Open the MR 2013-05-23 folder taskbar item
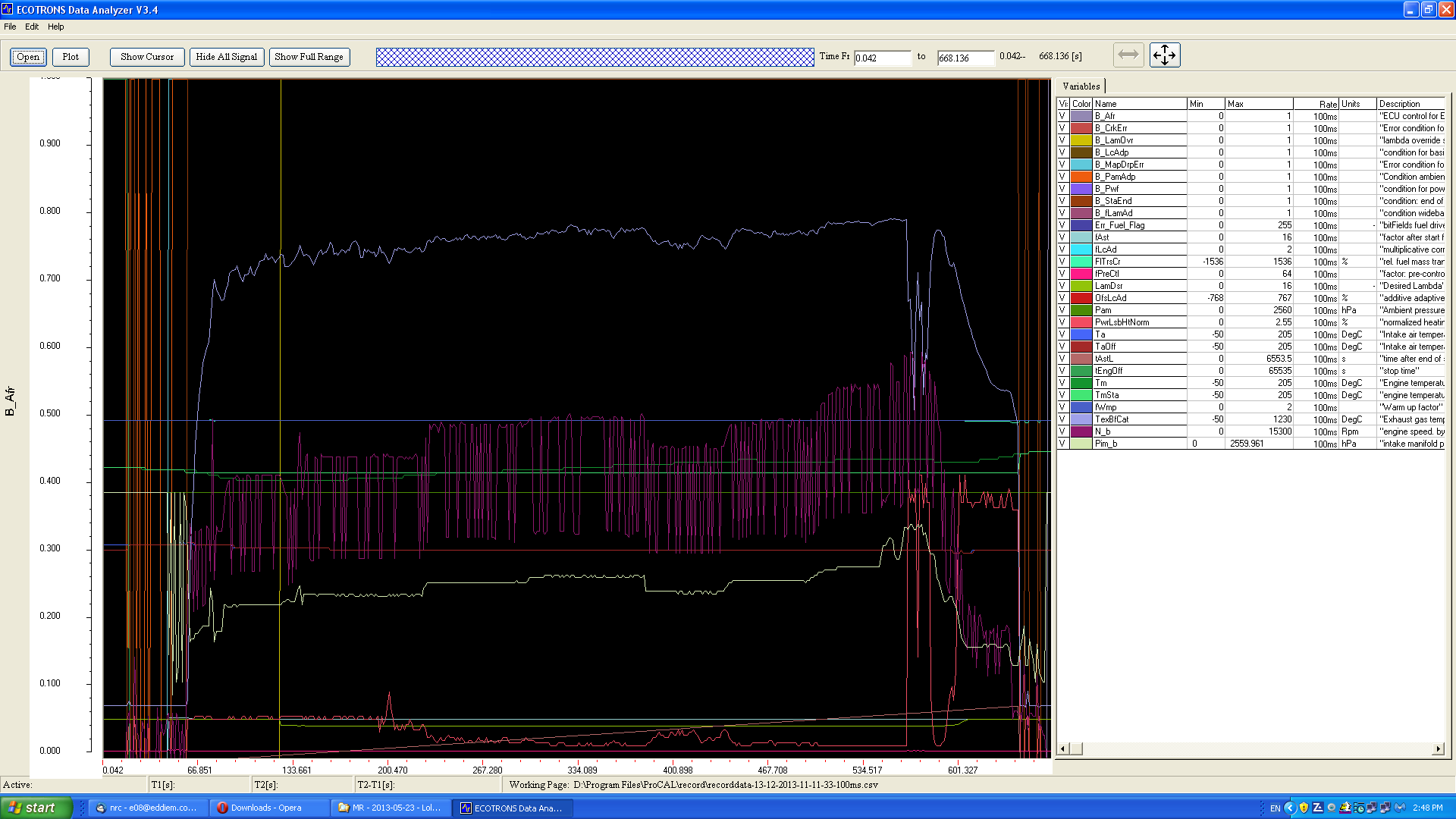This screenshot has height=819, width=1456. click(391, 808)
